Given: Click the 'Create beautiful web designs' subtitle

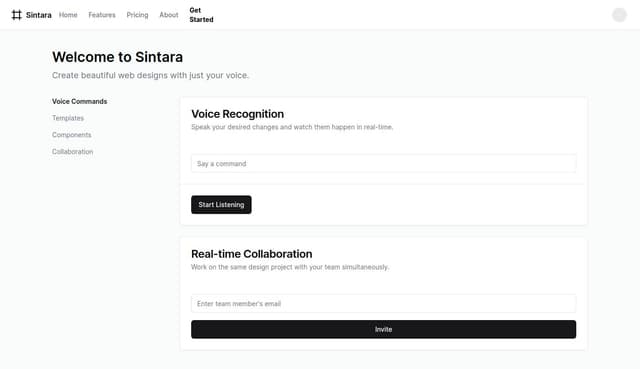Looking at the screenshot, I should [151, 76].
